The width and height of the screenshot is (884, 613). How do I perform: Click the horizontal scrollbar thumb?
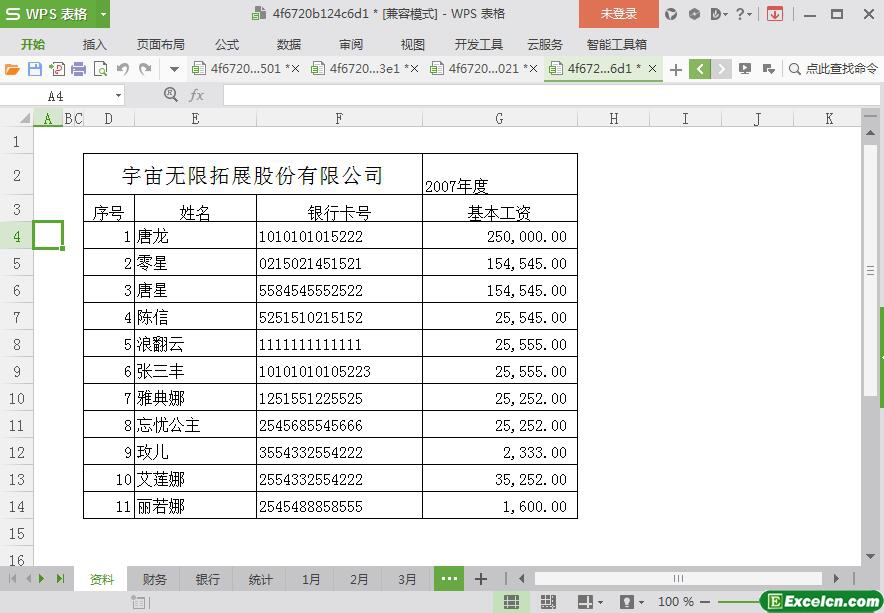click(677, 578)
